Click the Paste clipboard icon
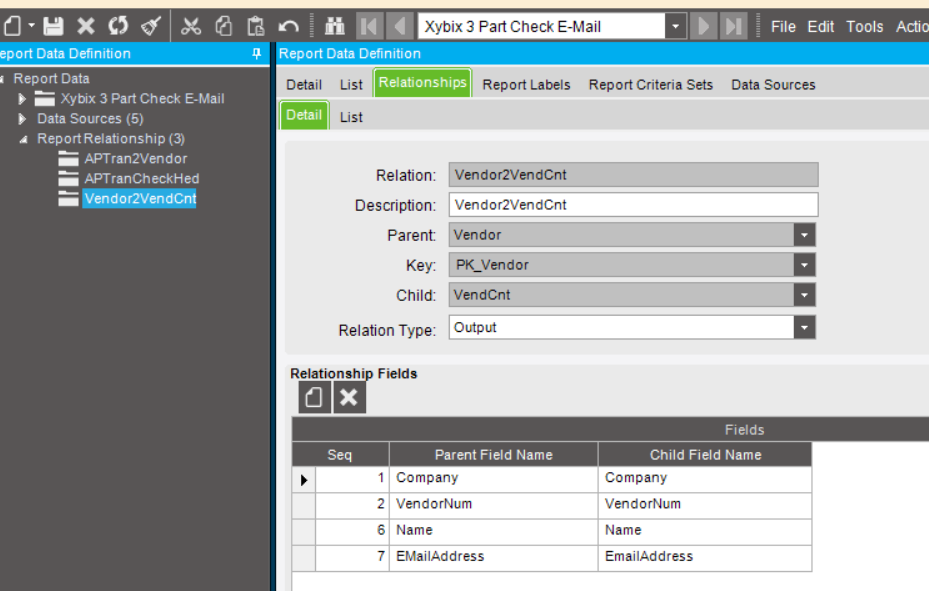 255,26
